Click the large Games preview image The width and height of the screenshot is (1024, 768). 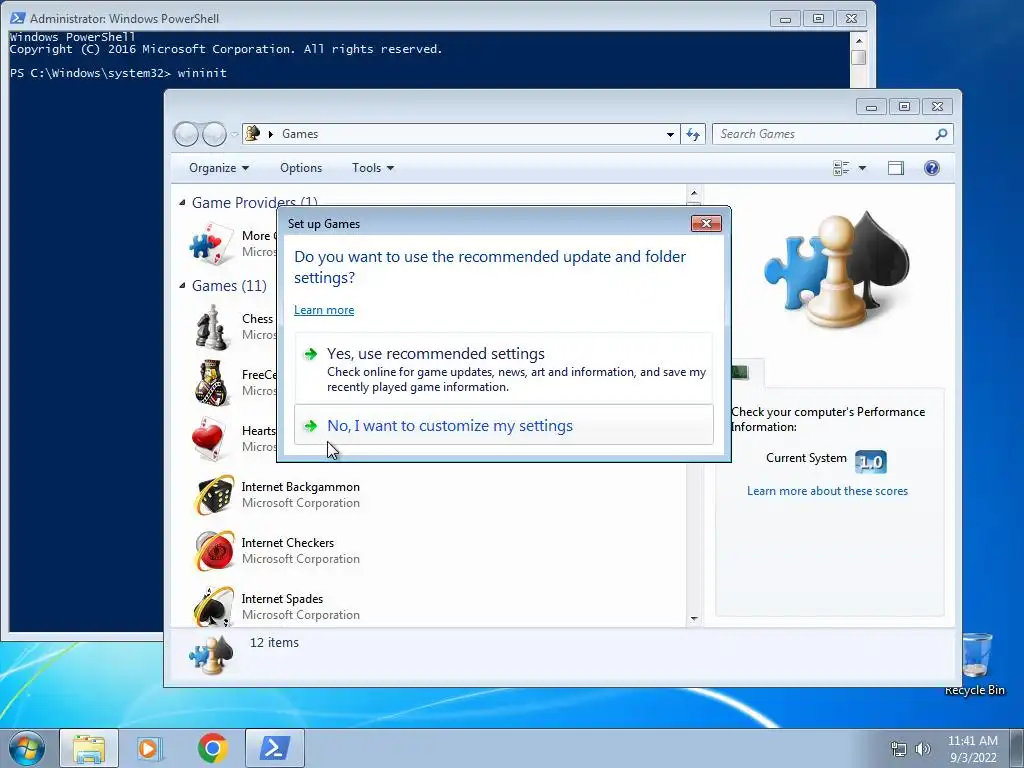[837, 268]
